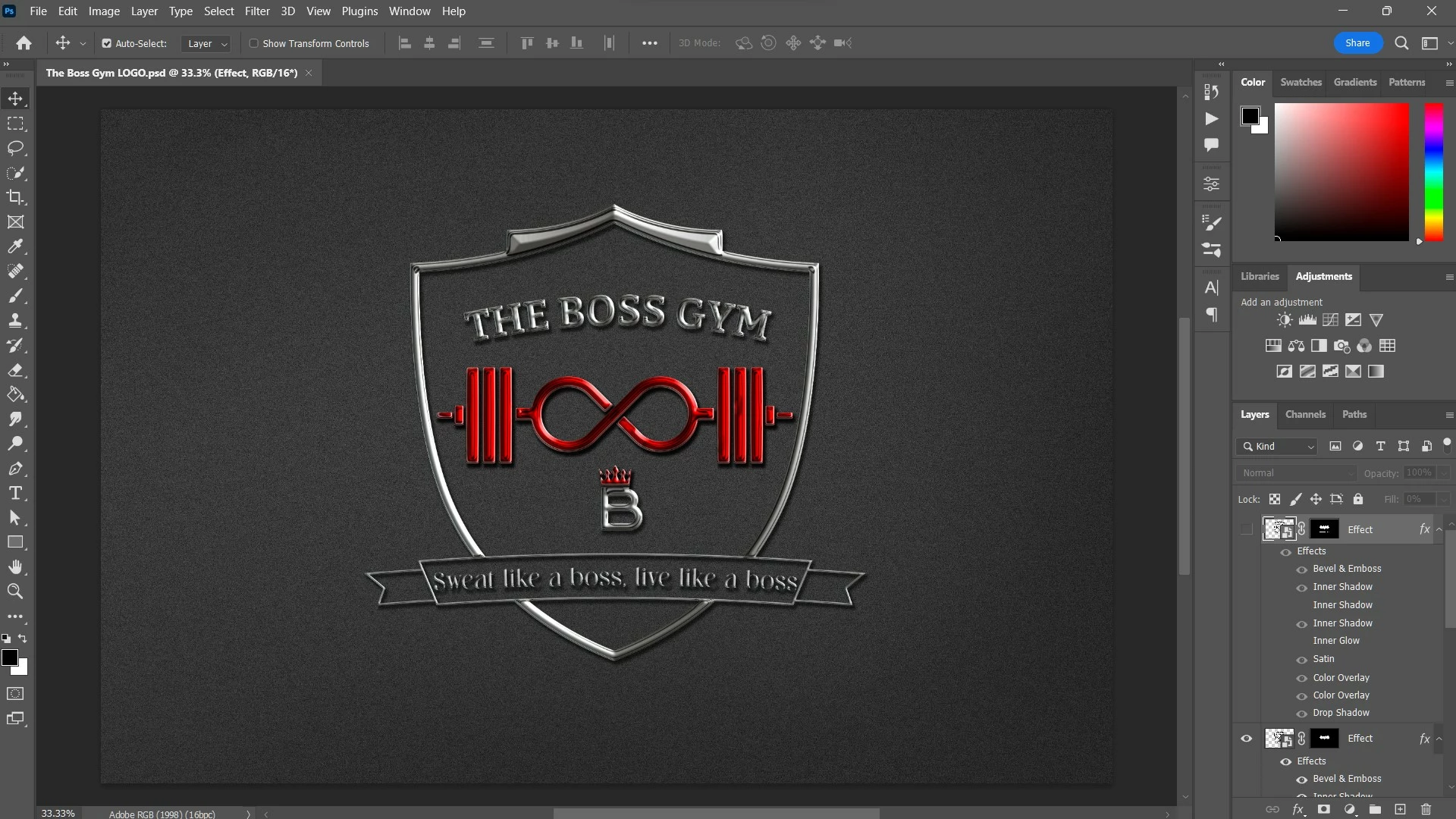Open the Filter menu

257,11
